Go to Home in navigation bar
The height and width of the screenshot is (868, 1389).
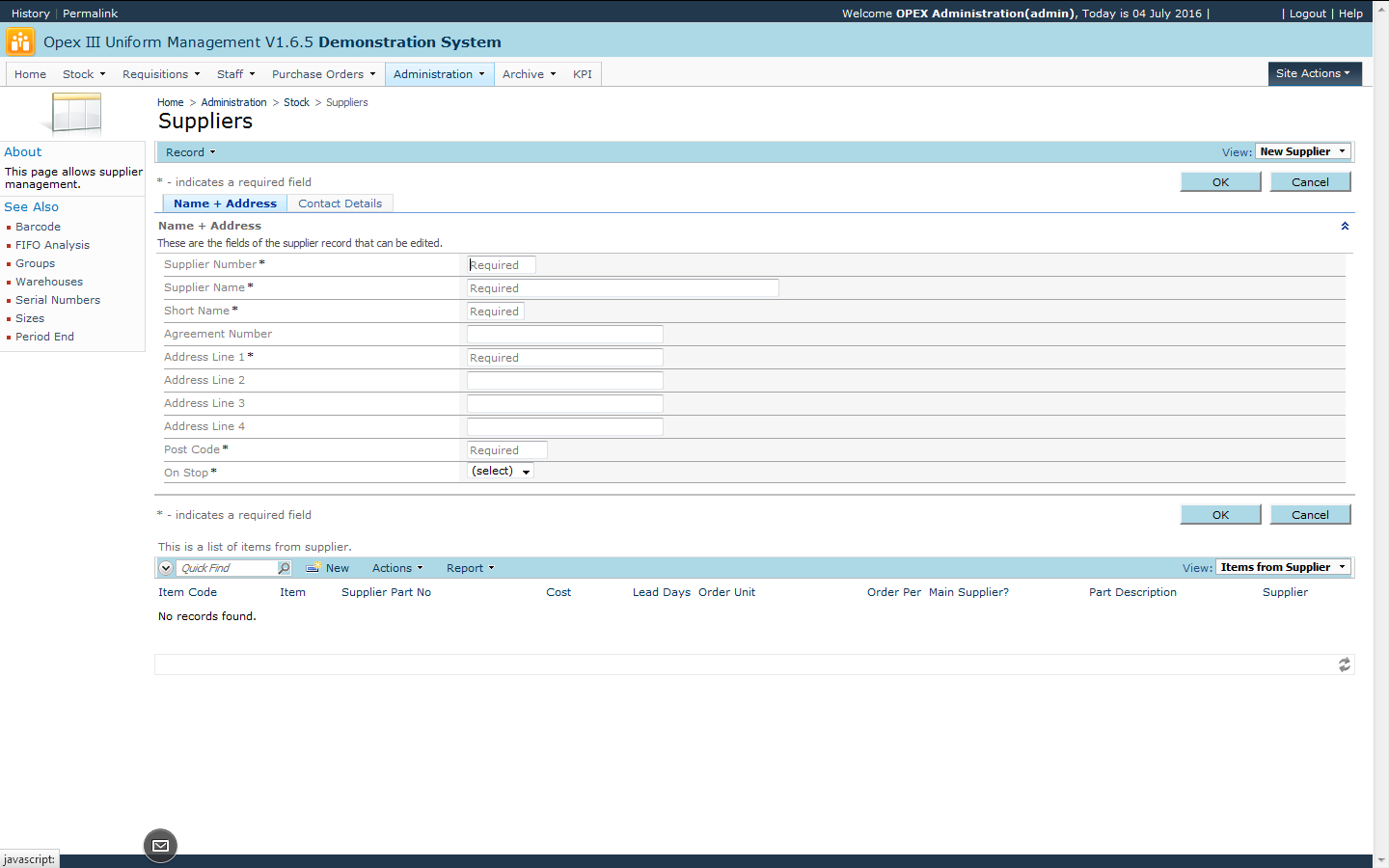[x=30, y=74]
